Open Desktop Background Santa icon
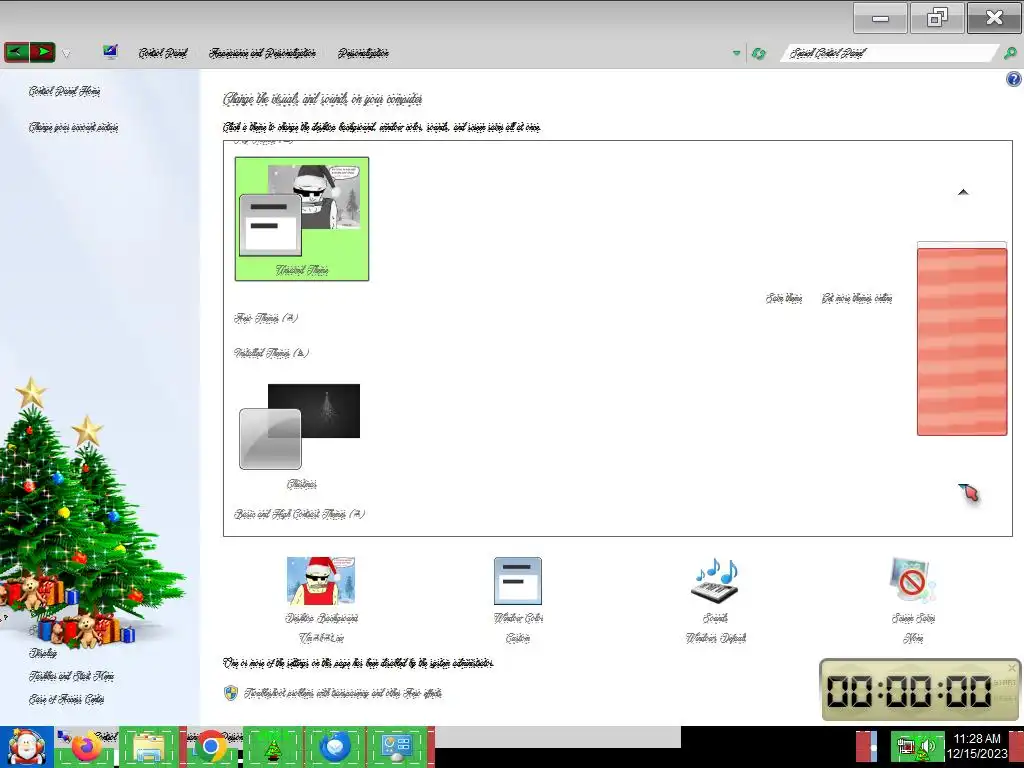 321,581
